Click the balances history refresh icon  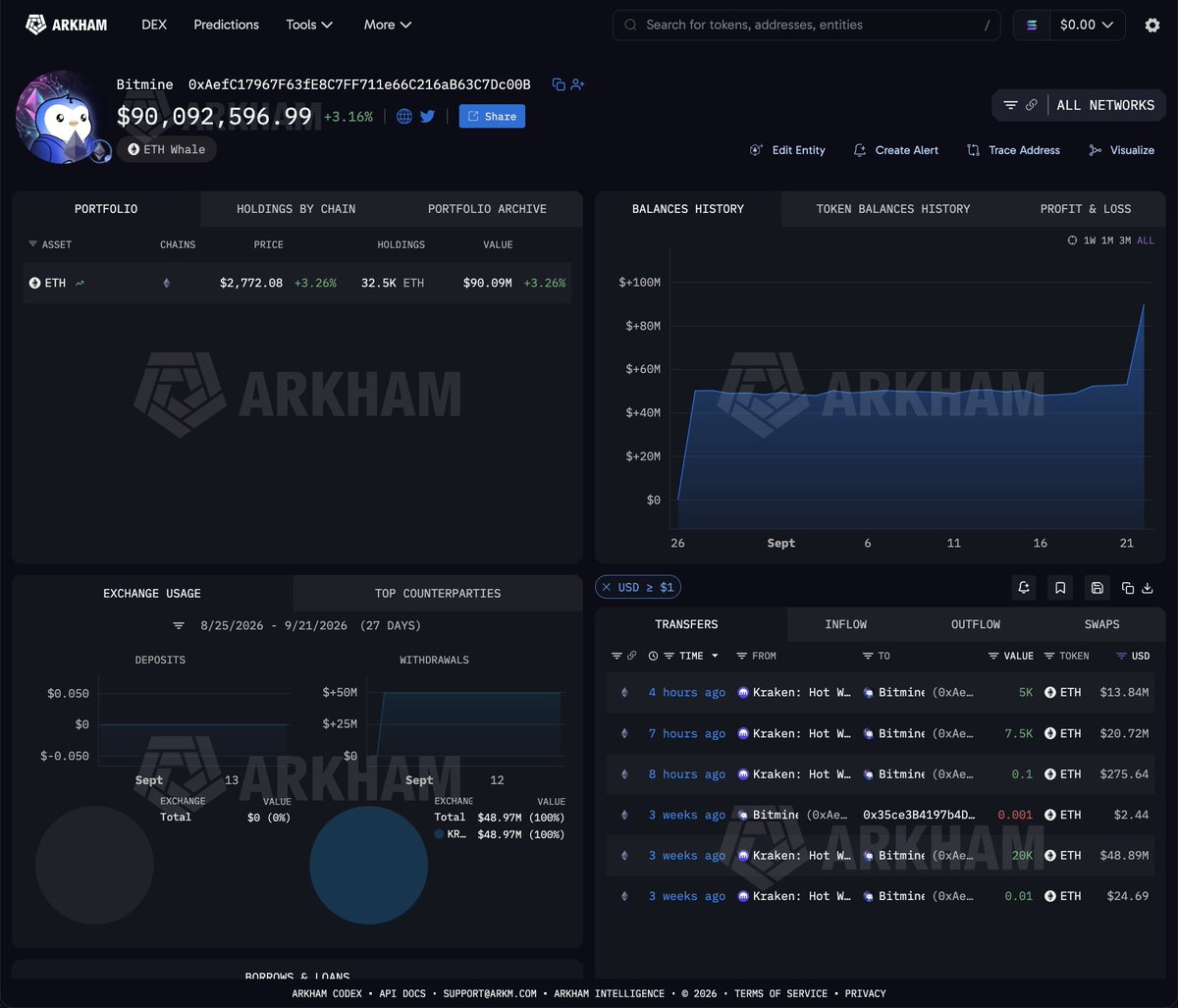[x=1072, y=240]
